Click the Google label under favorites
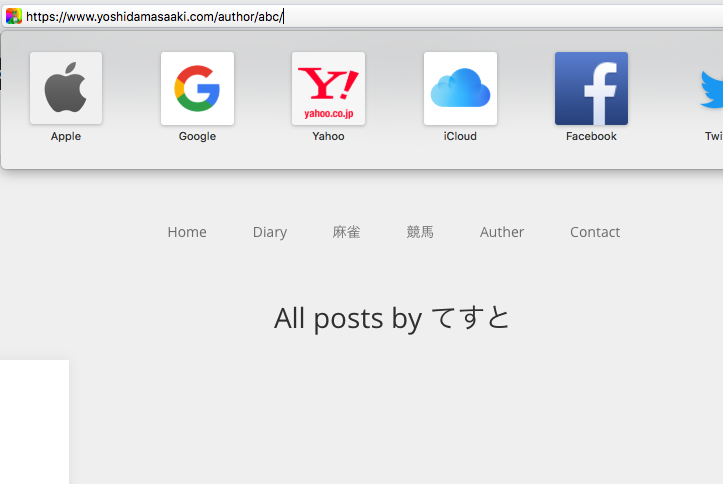 (197, 136)
